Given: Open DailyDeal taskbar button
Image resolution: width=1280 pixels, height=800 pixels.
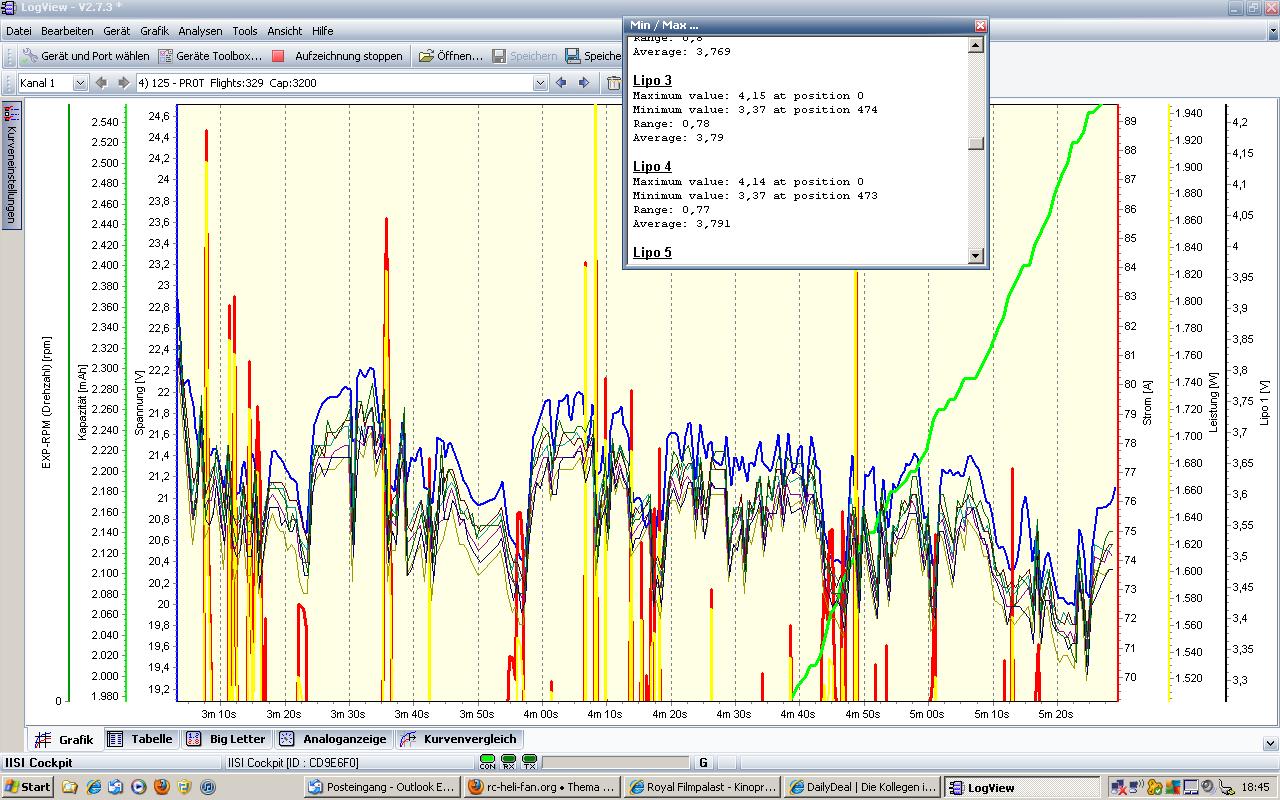Looking at the screenshot, I should click(x=862, y=787).
